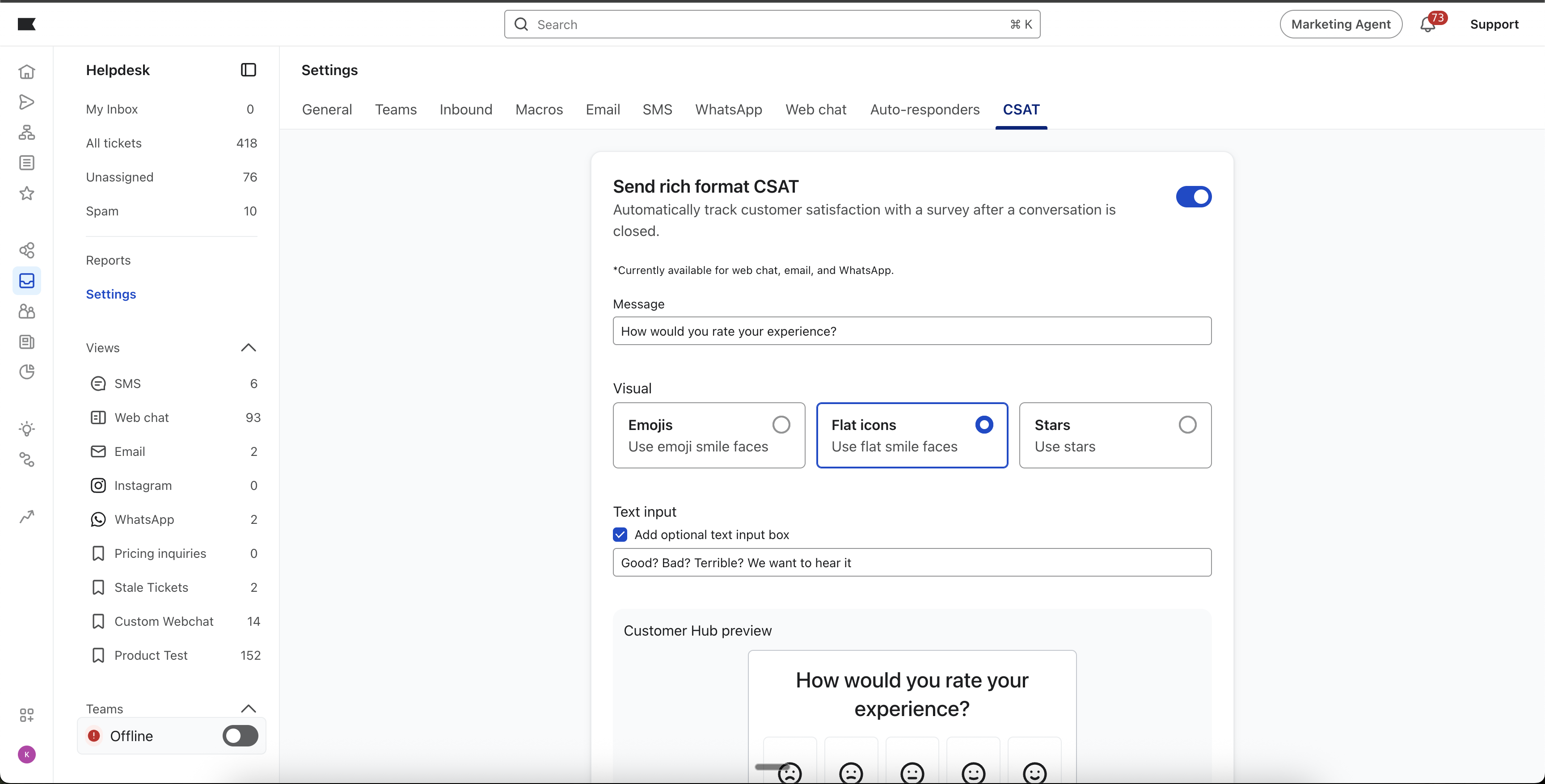Open the Reports link in sidebar
This screenshot has height=784, width=1545.
tap(108, 260)
